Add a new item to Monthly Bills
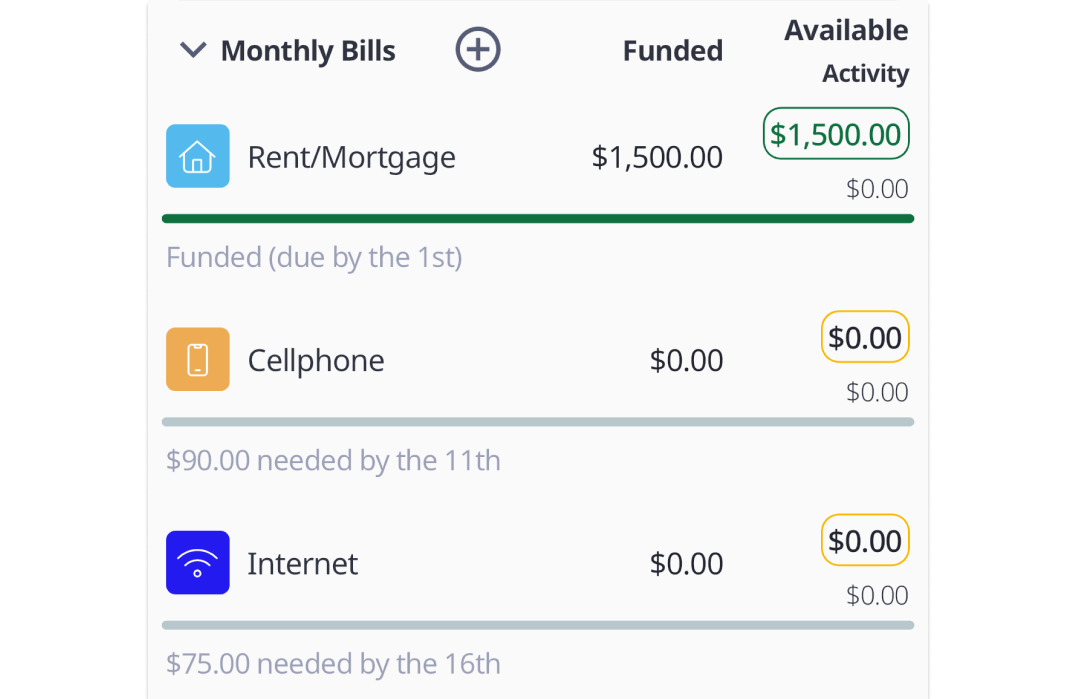 pos(478,50)
